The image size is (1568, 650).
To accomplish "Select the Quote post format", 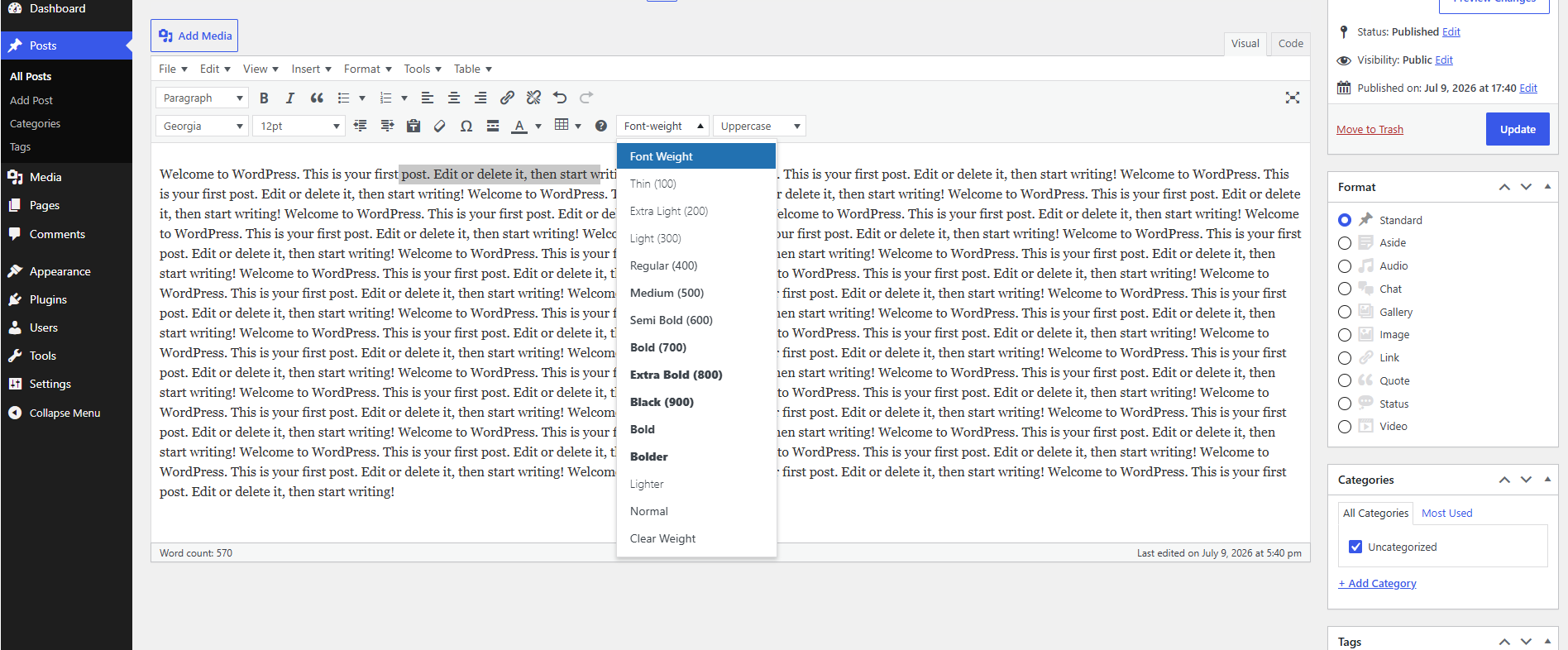I will tap(1345, 380).
